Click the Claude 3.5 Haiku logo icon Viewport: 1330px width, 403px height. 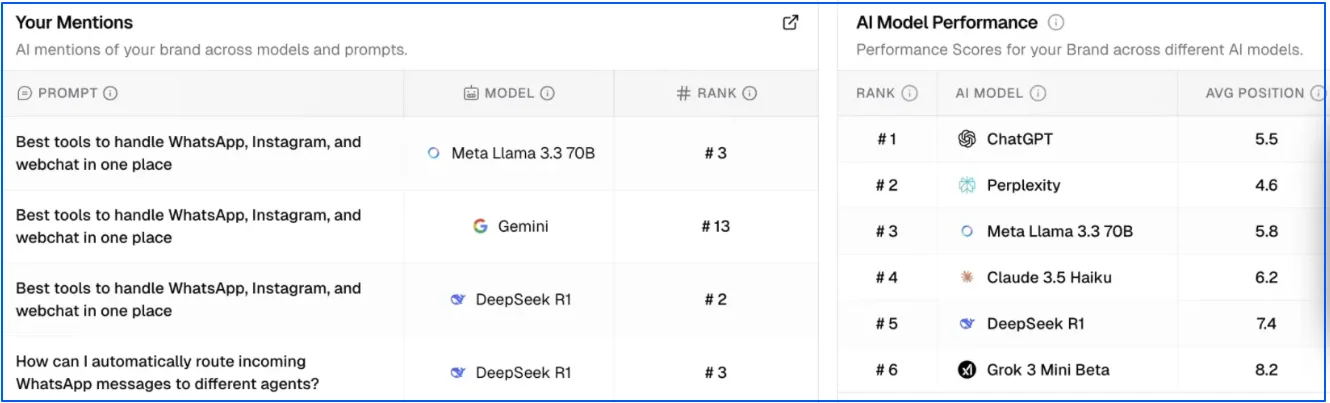(x=966, y=277)
